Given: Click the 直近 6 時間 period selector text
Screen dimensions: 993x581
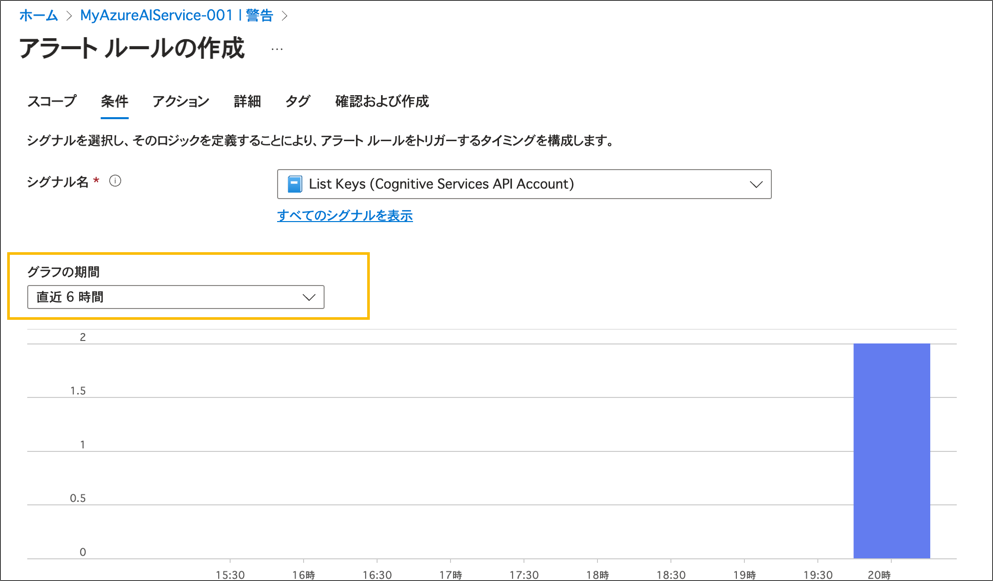Looking at the screenshot, I should pos(70,297).
